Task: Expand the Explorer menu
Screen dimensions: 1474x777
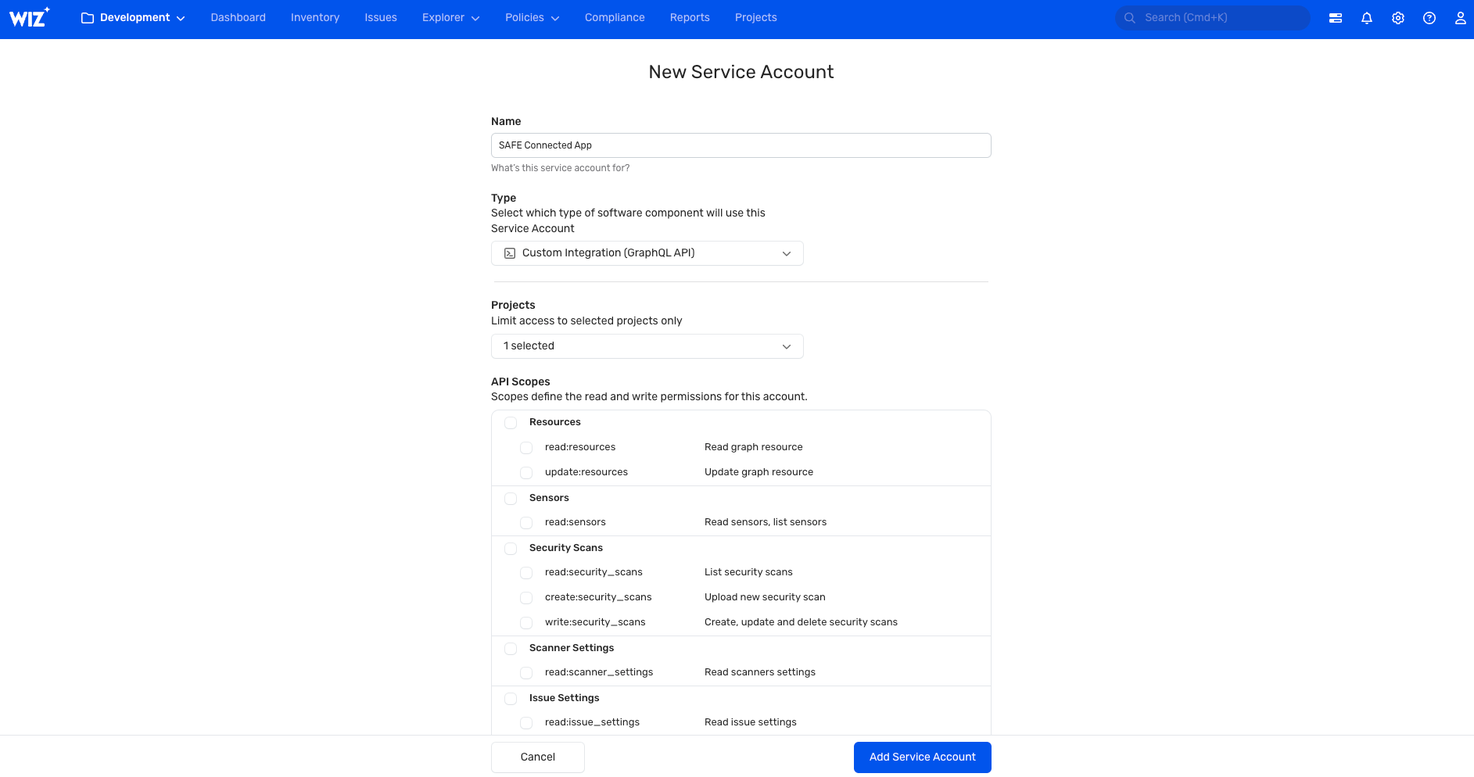Action: click(x=450, y=18)
